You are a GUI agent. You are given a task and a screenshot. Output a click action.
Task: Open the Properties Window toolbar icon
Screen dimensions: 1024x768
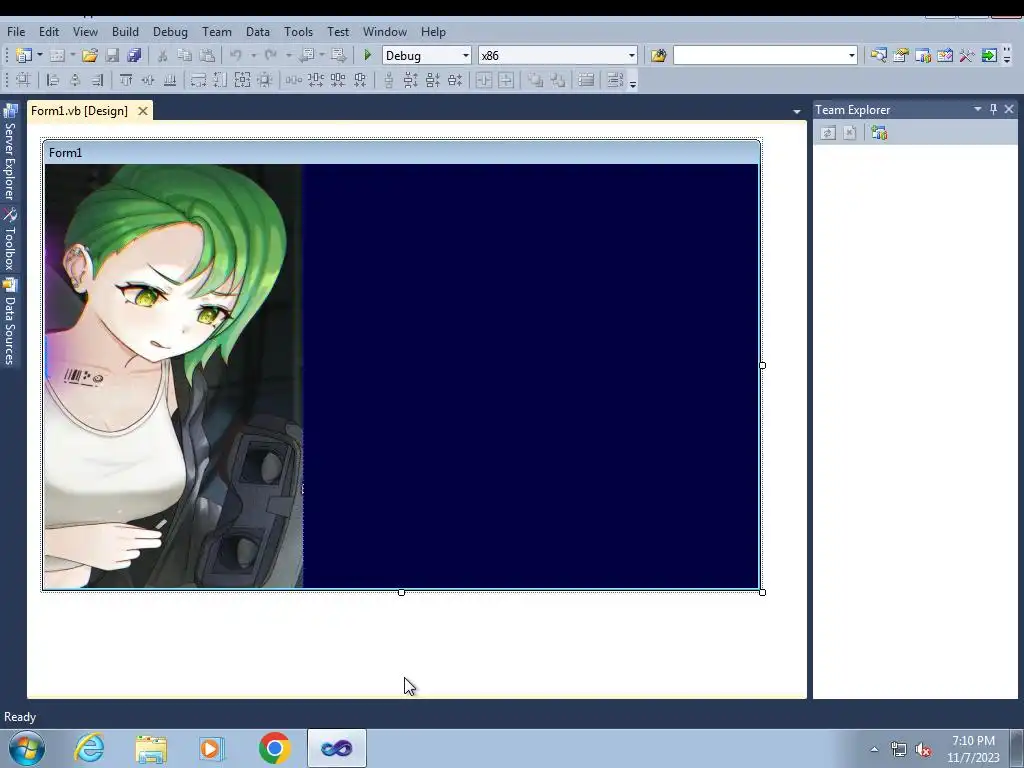[x=901, y=56]
